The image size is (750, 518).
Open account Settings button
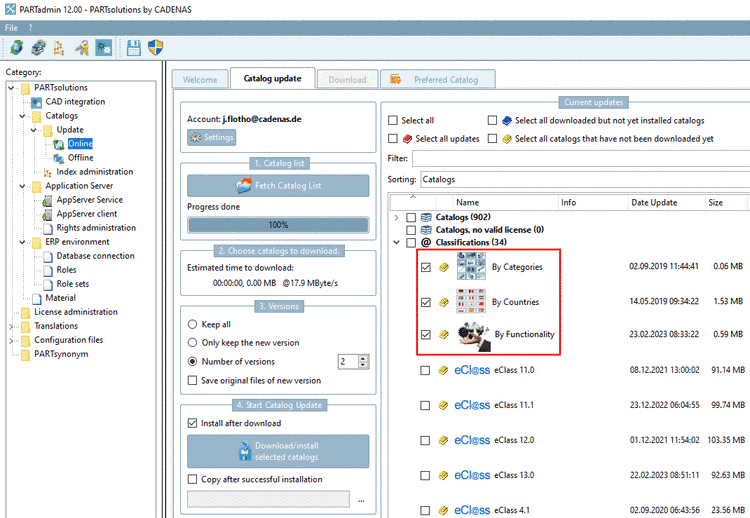click(211, 137)
